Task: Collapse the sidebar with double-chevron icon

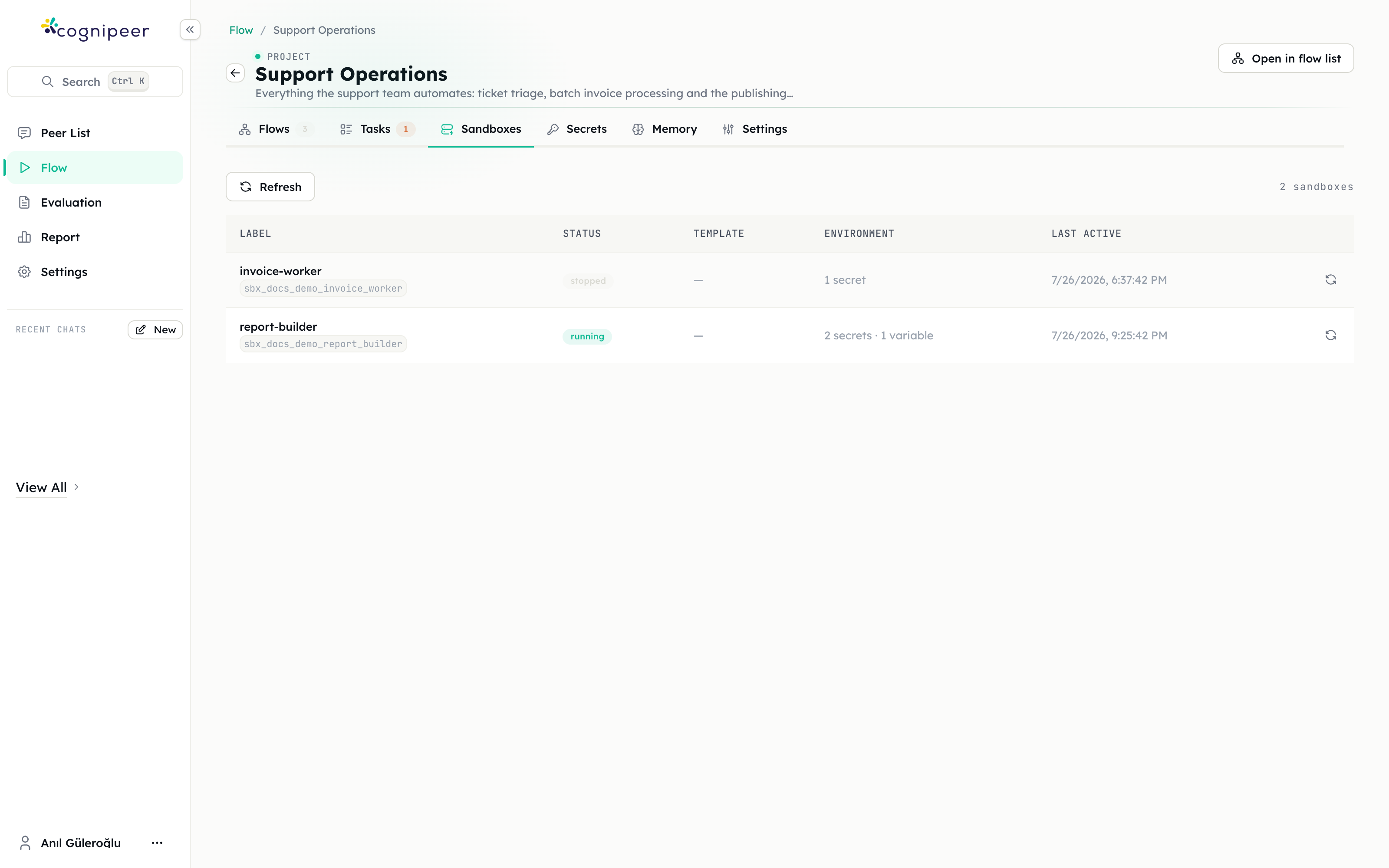Action: [190, 29]
